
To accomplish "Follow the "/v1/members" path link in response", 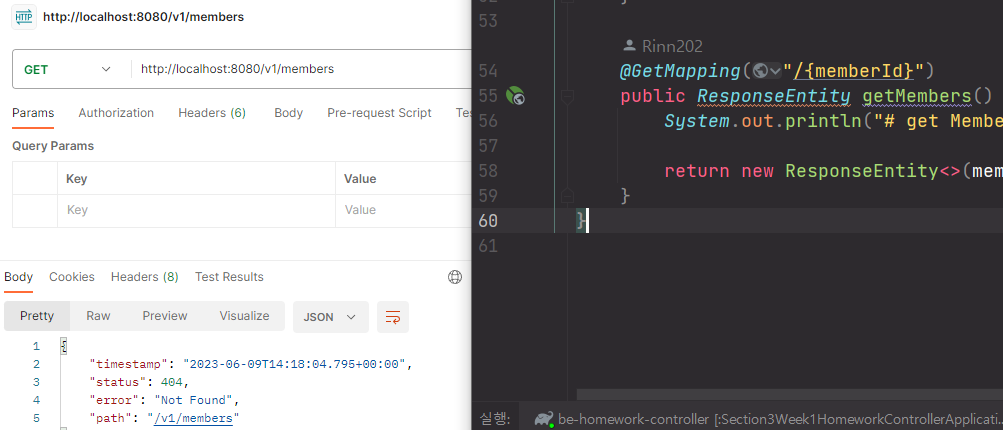I will tap(193, 418).
